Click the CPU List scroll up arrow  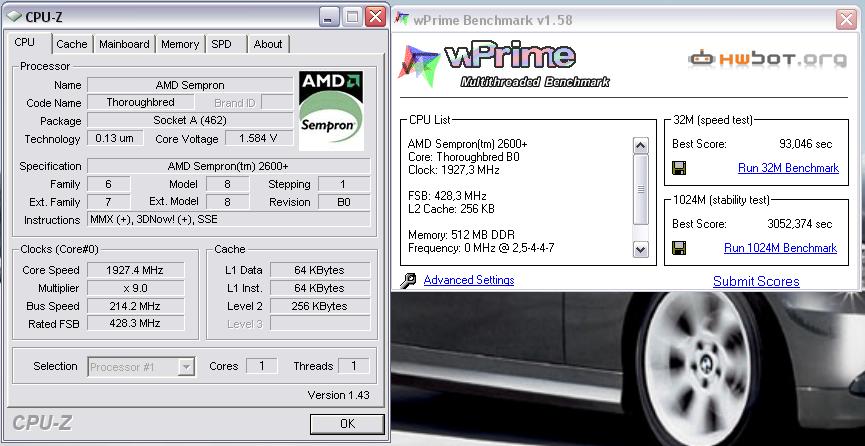click(x=640, y=146)
